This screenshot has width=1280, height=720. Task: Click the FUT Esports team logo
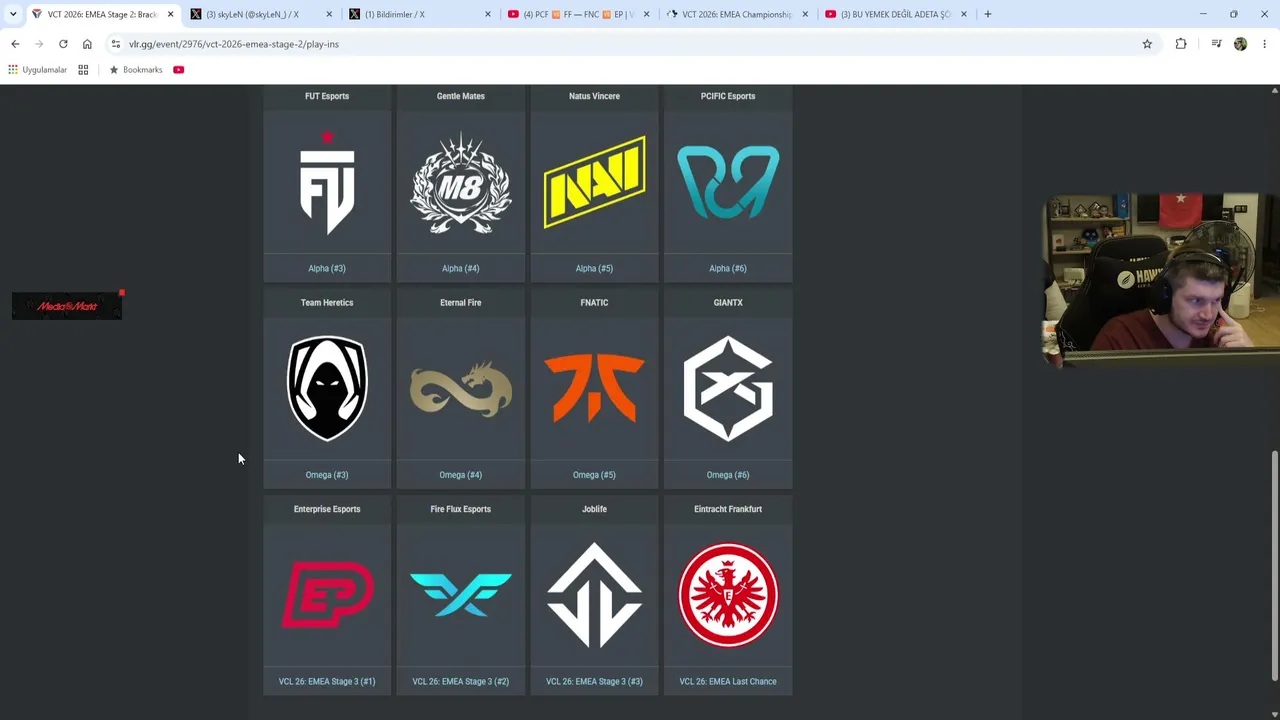point(327,182)
